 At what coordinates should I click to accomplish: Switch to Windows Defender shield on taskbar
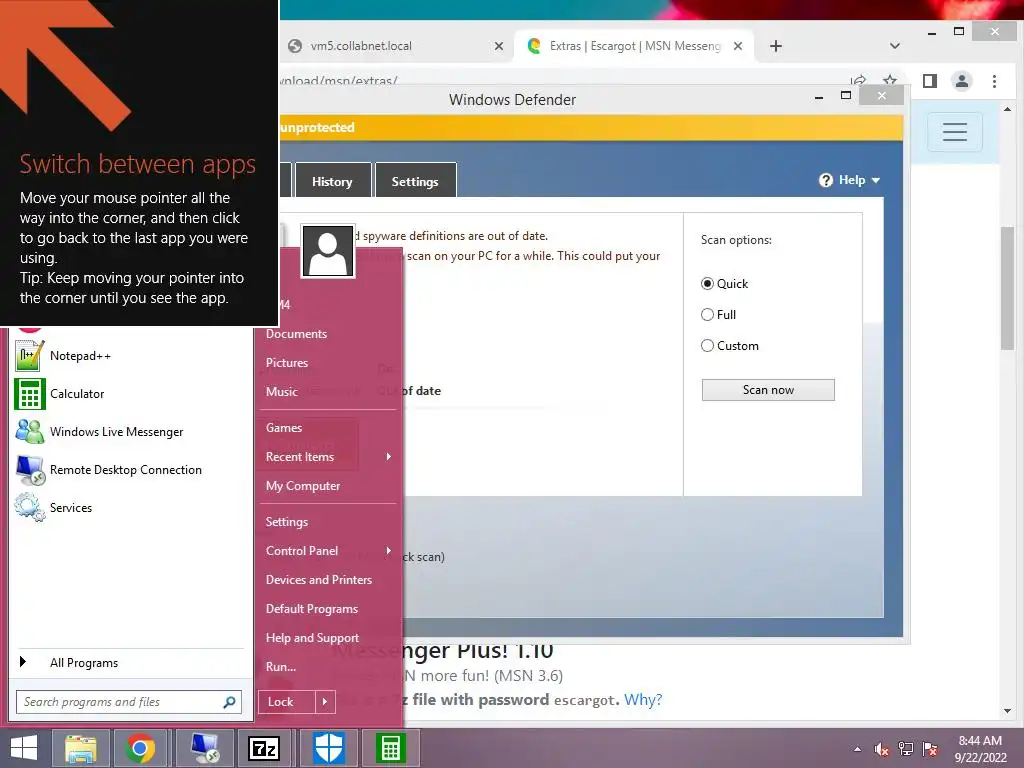coord(328,748)
